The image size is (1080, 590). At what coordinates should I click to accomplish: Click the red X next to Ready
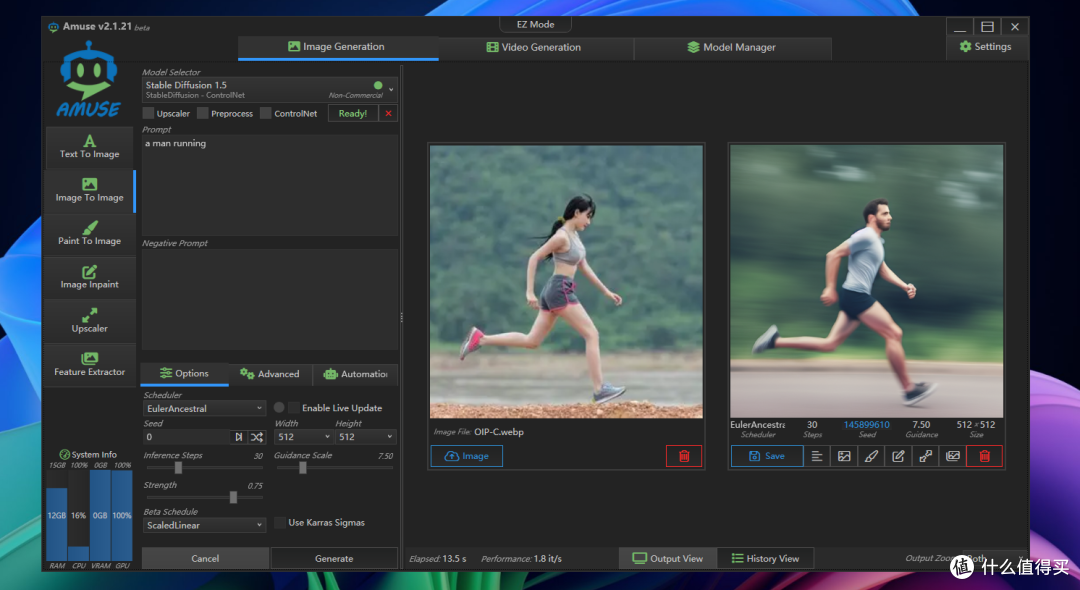[388, 114]
